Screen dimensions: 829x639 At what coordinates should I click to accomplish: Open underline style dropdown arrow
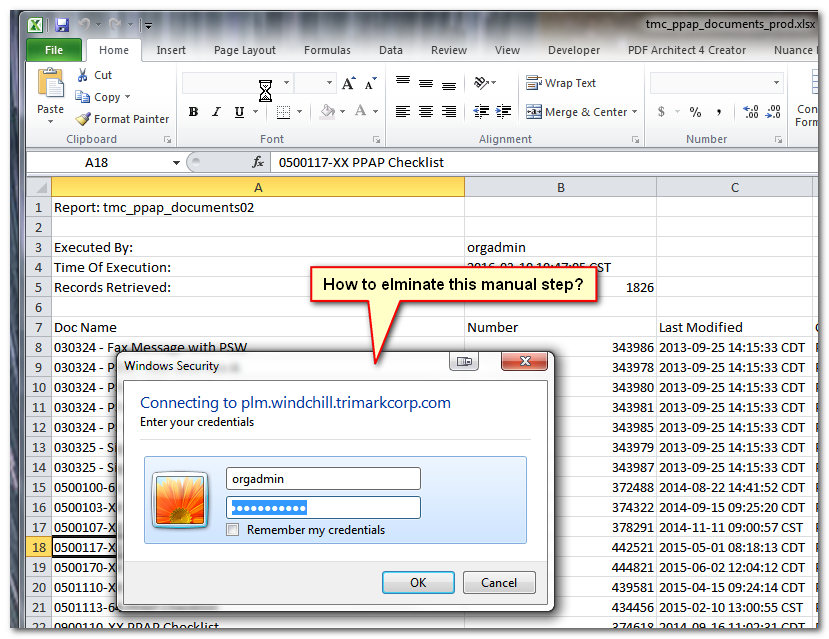click(255, 112)
